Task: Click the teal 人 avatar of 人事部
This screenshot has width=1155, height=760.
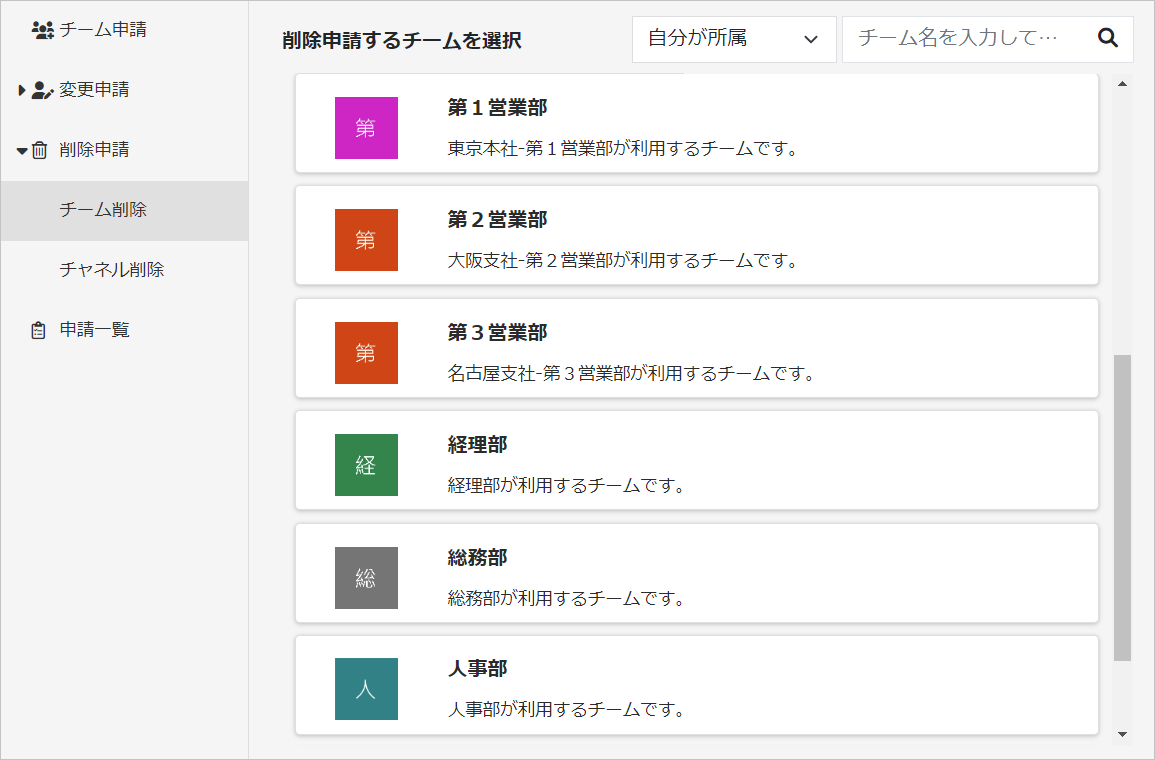Action: coord(366,689)
